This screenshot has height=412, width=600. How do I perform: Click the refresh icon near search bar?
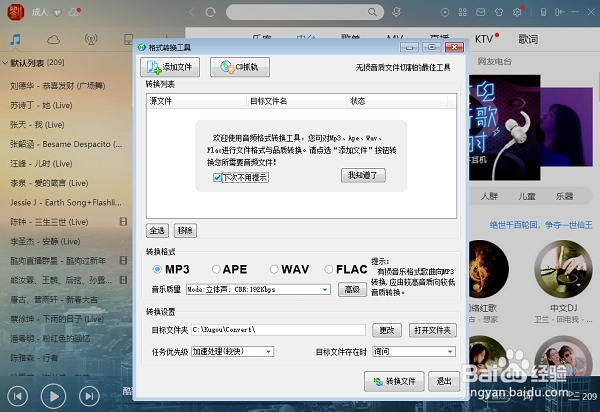210,12
